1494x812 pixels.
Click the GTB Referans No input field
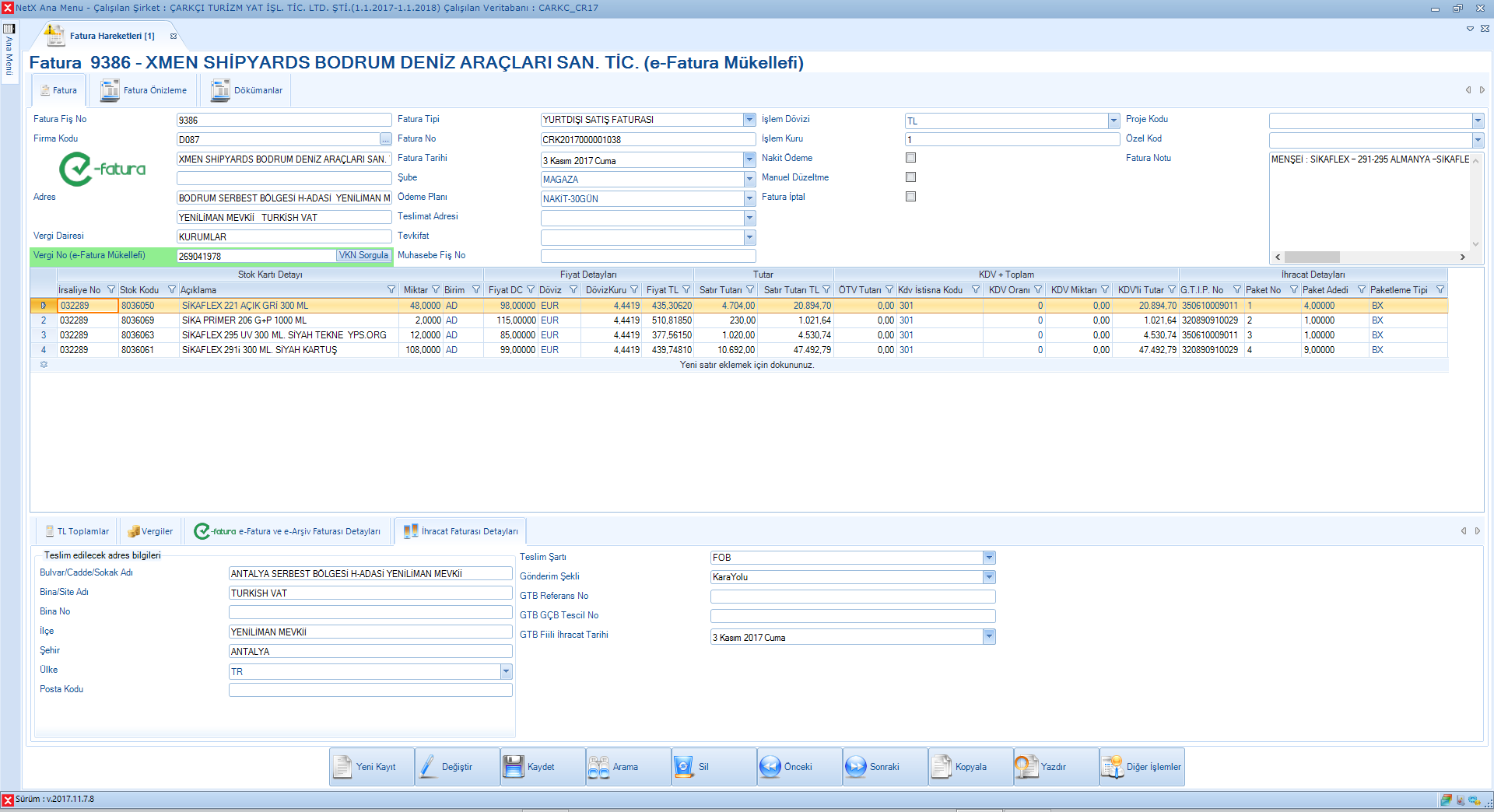click(x=852, y=597)
